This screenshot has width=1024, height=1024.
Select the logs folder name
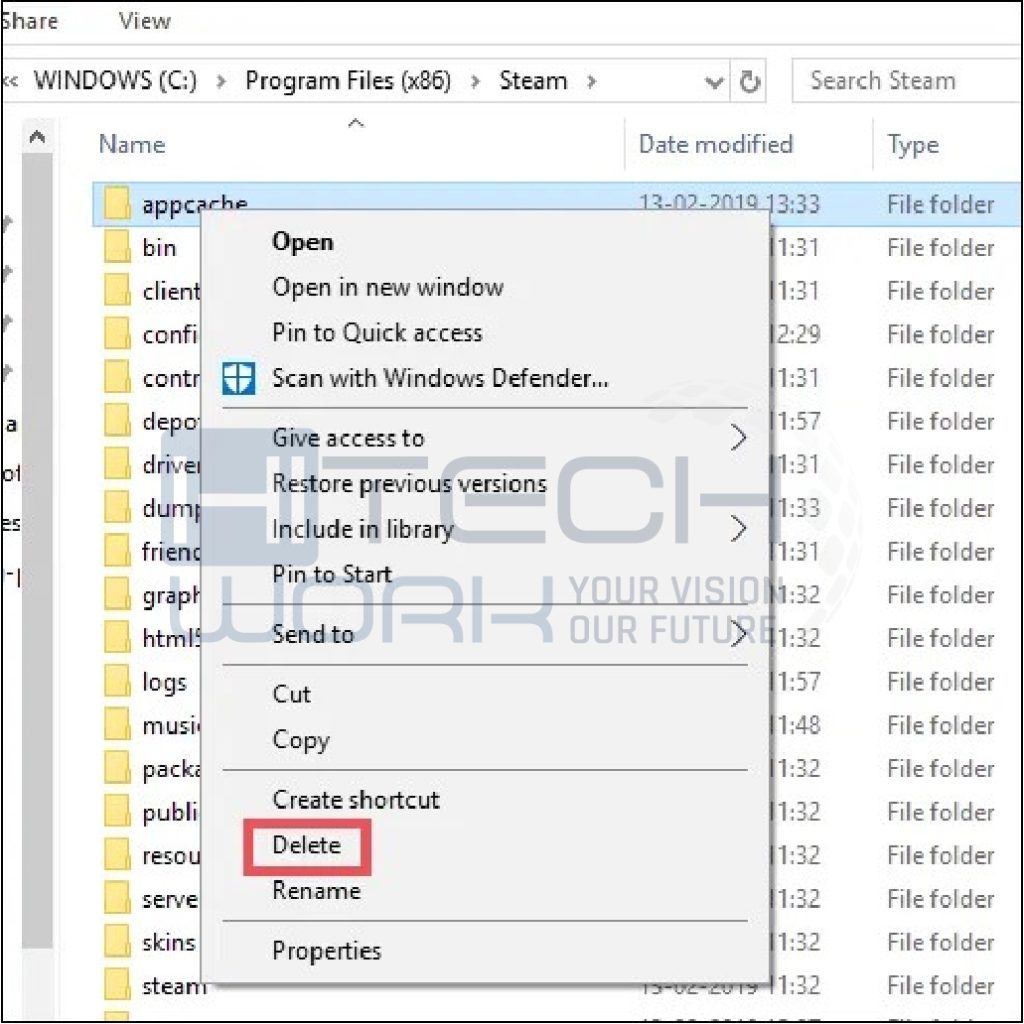[165, 682]
